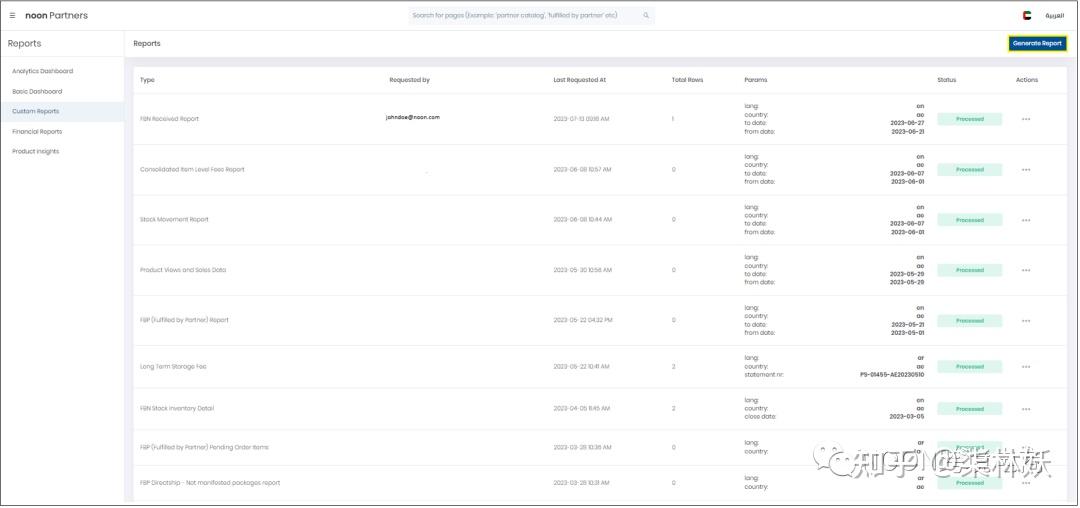This screenshot has width=1080, height=508.
Task: Click the noon Partners logo
Action: (56, 16)
